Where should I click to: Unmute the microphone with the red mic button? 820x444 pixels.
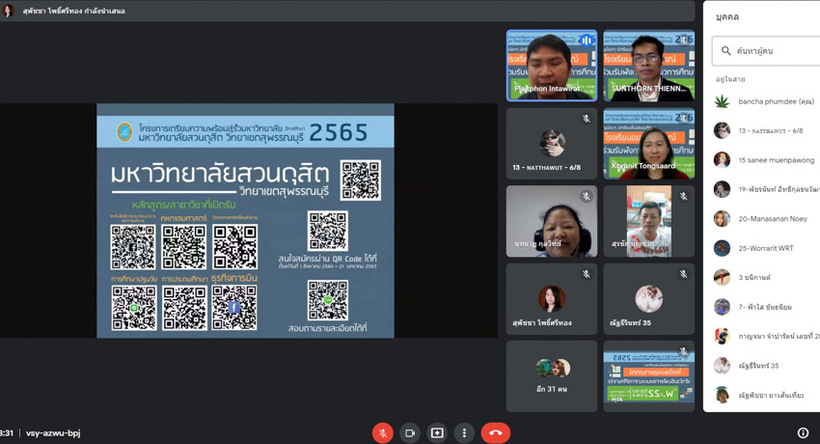pyautogui.click(x=382, y=433)
